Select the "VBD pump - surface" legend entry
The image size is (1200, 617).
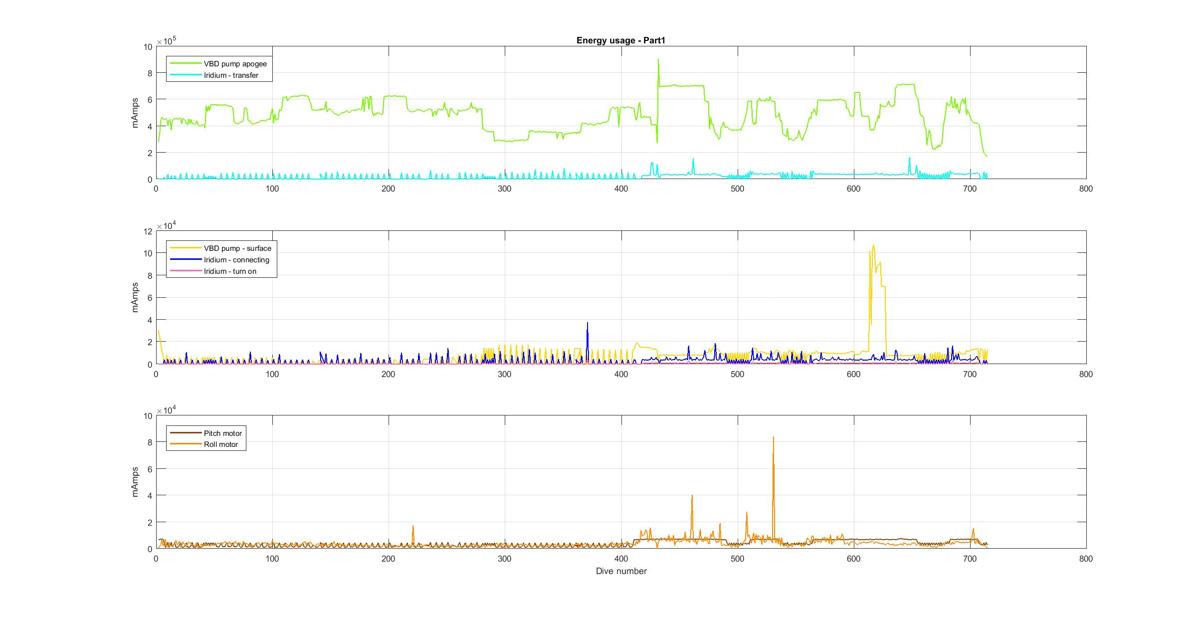(238, 248)
